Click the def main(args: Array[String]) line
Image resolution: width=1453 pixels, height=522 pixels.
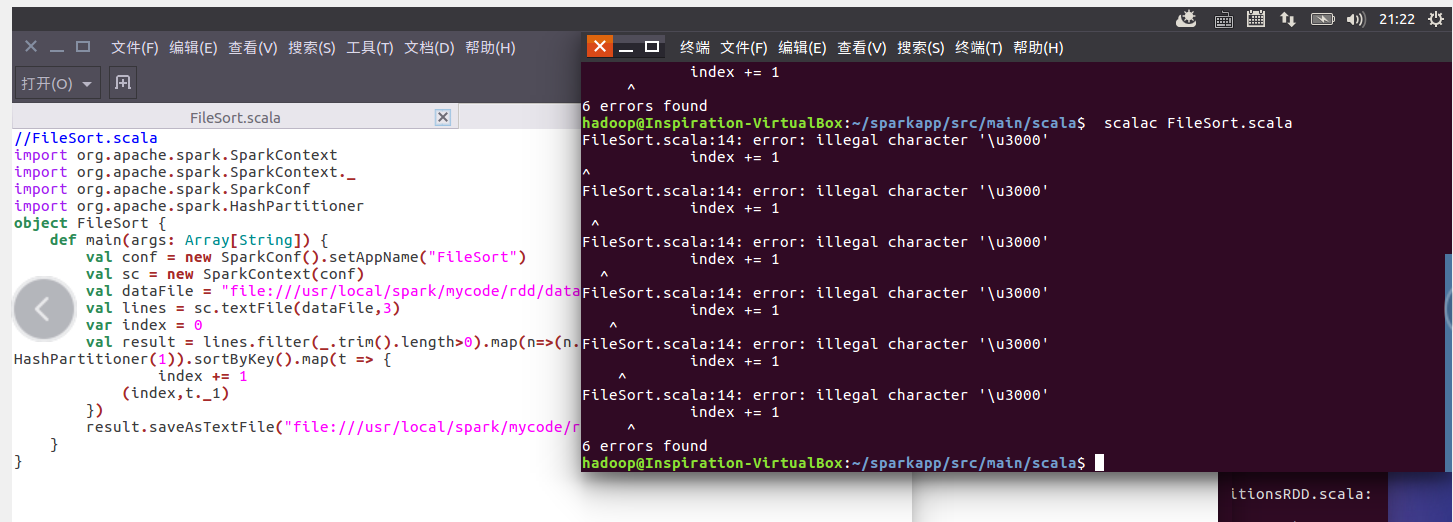point(189,240)
